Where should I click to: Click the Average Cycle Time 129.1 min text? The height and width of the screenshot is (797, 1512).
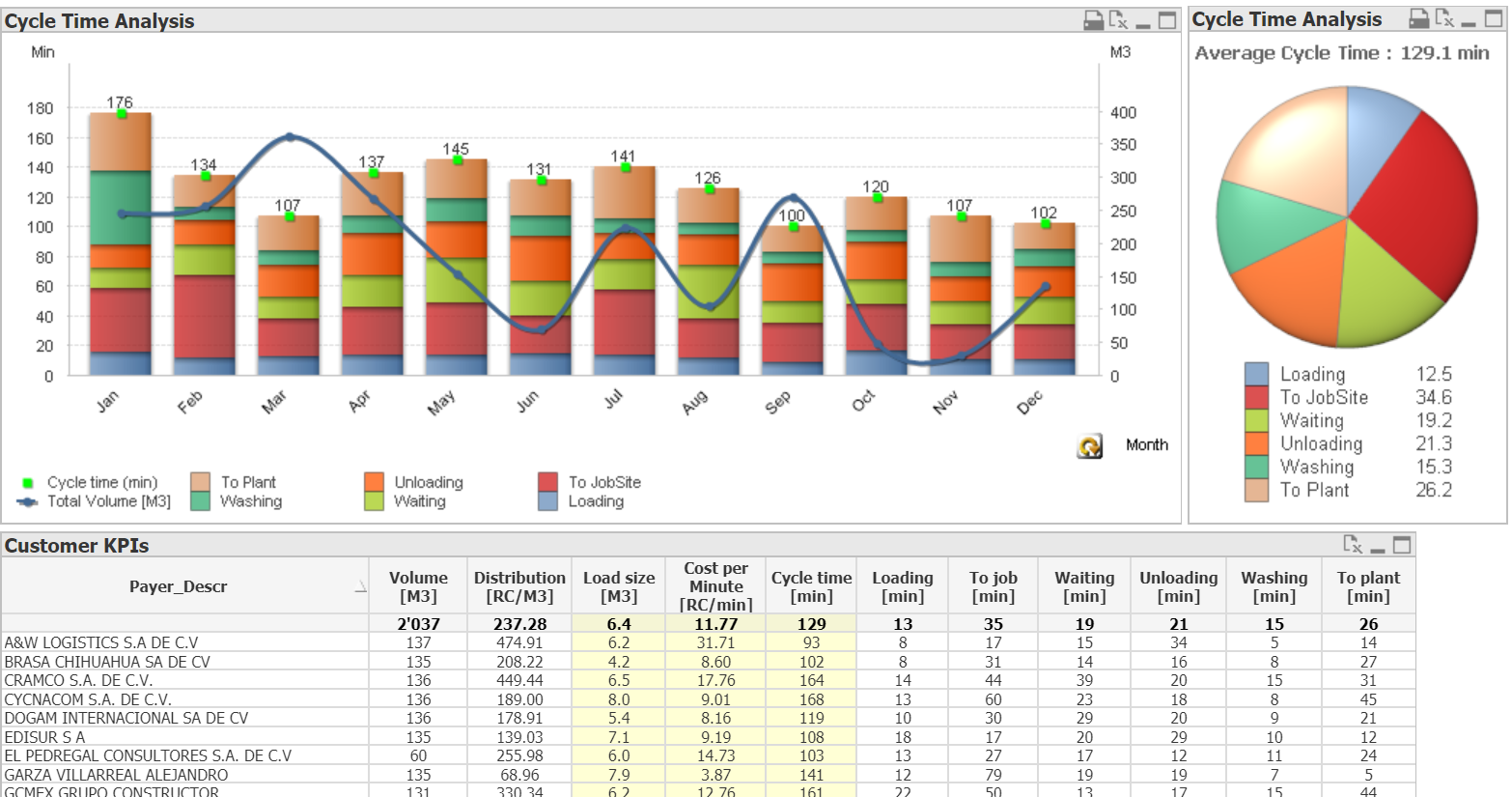click(x=1342, y=53)
